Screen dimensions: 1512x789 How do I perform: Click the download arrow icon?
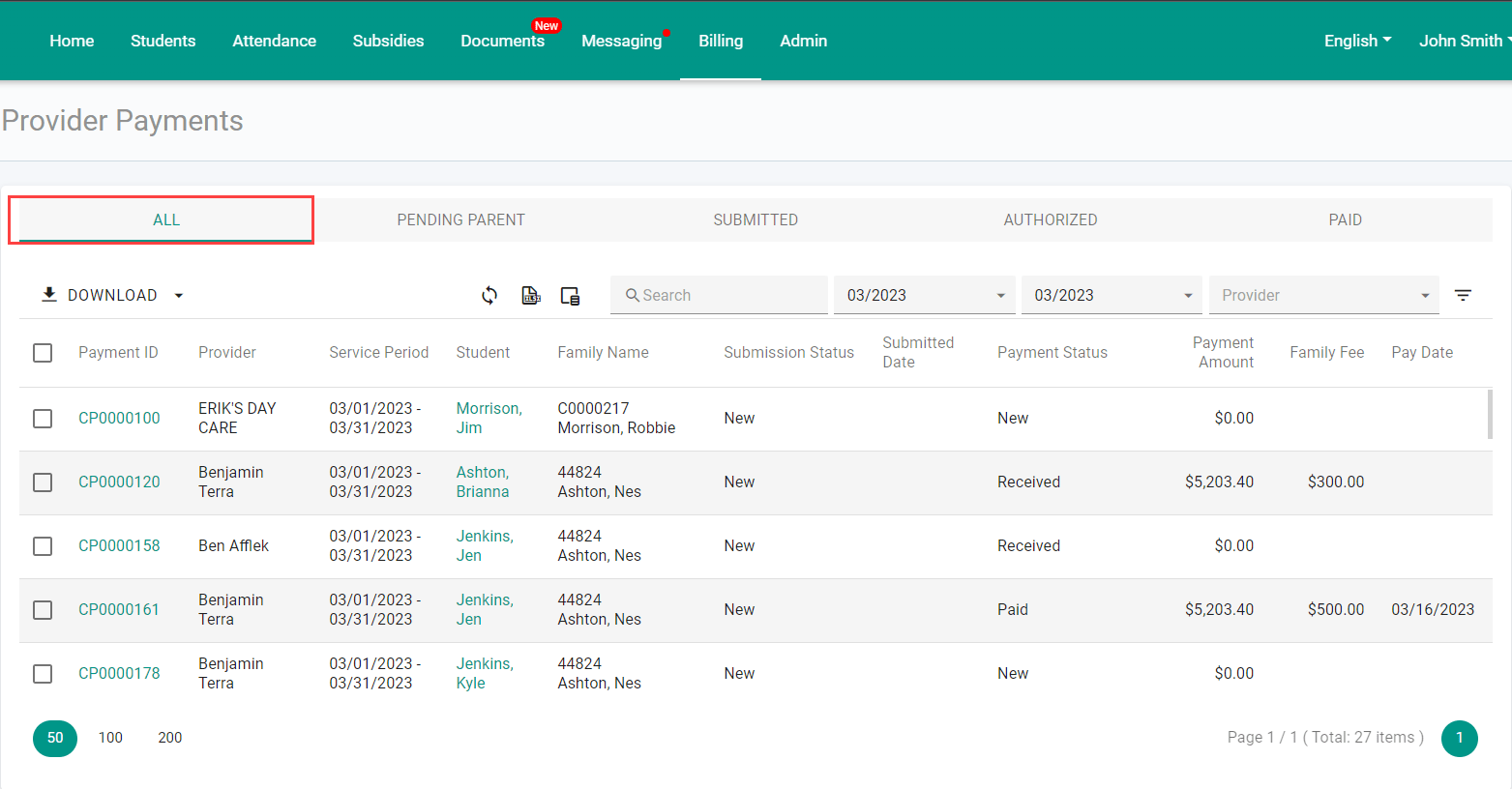point(48,294)
